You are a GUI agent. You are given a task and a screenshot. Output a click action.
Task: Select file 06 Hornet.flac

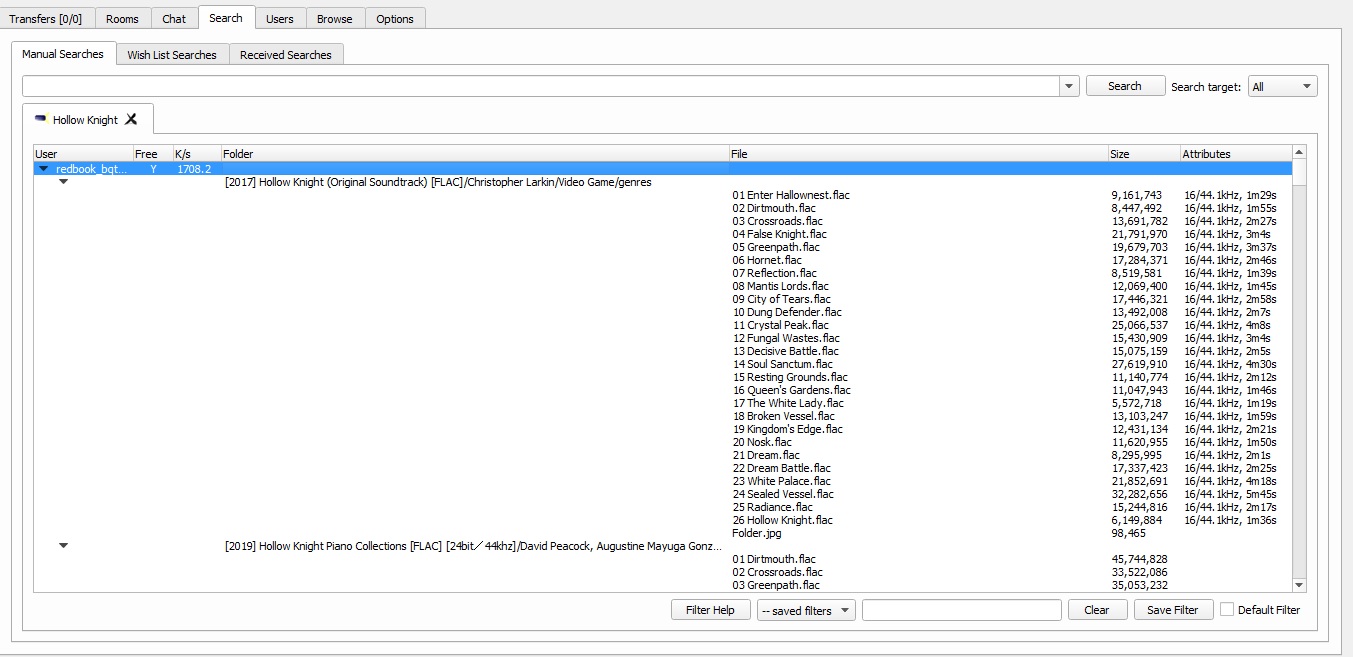767,260
